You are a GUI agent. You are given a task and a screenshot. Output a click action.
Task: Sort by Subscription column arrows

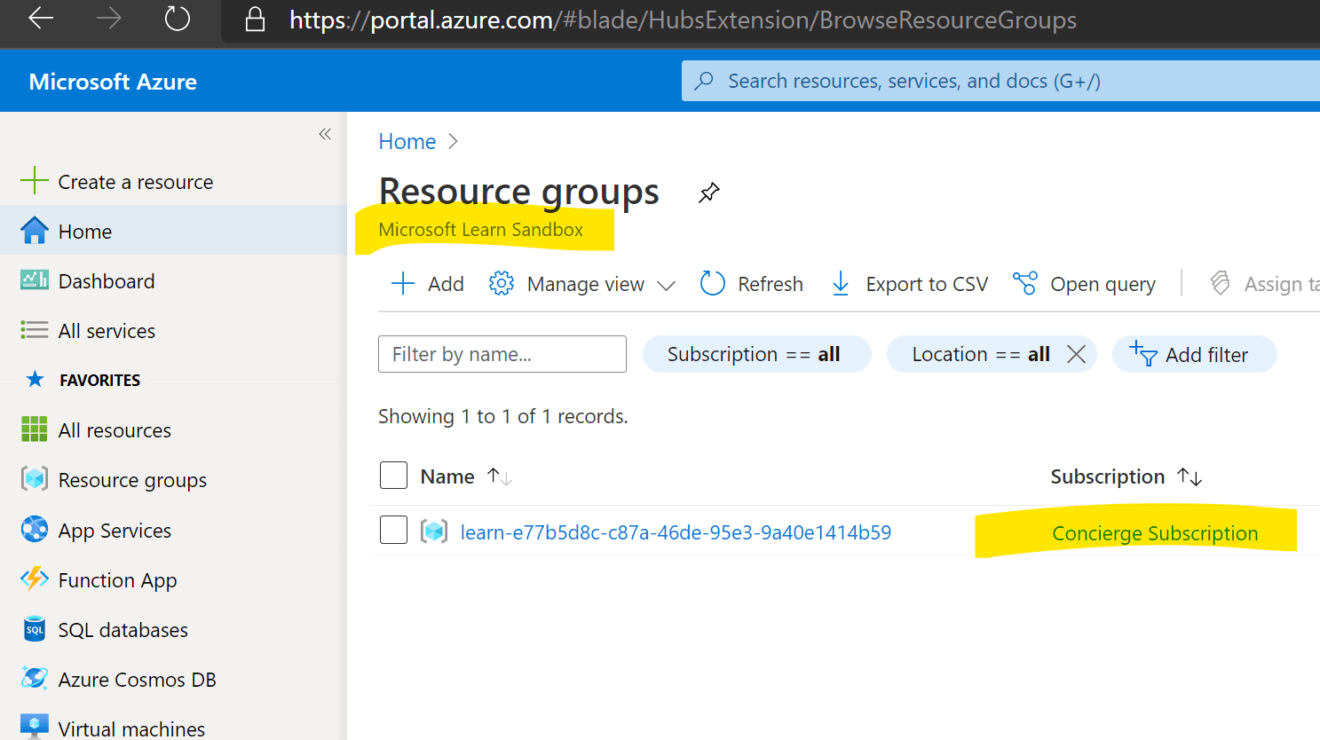tap(1189, 477)
